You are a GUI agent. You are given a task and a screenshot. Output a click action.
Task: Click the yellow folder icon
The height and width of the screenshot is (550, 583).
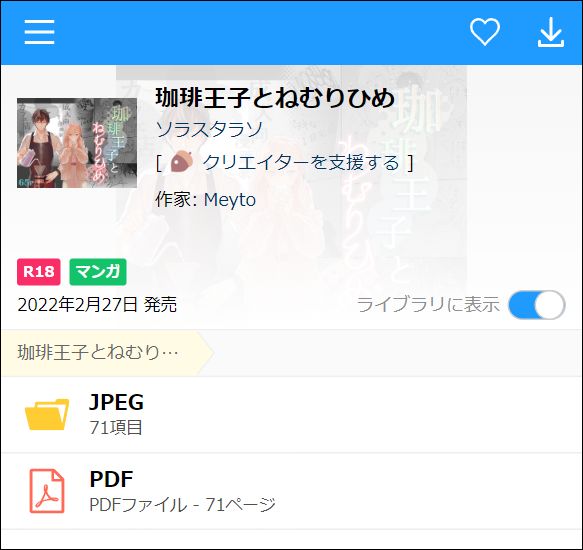(47, 414)
